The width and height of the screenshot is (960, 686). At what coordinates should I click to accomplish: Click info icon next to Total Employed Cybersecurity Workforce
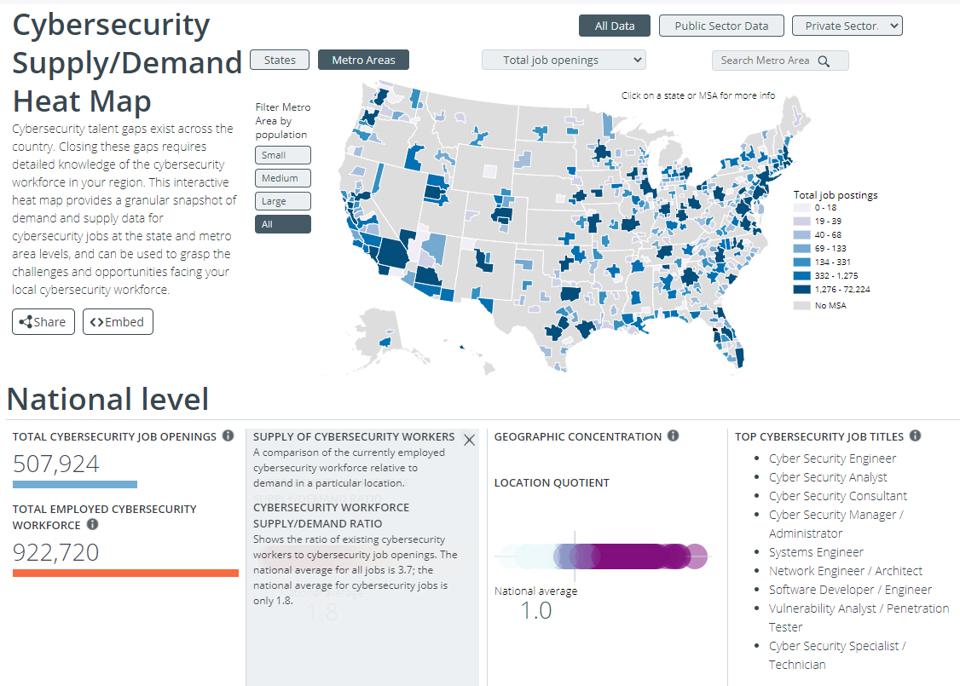pos(92,524)
